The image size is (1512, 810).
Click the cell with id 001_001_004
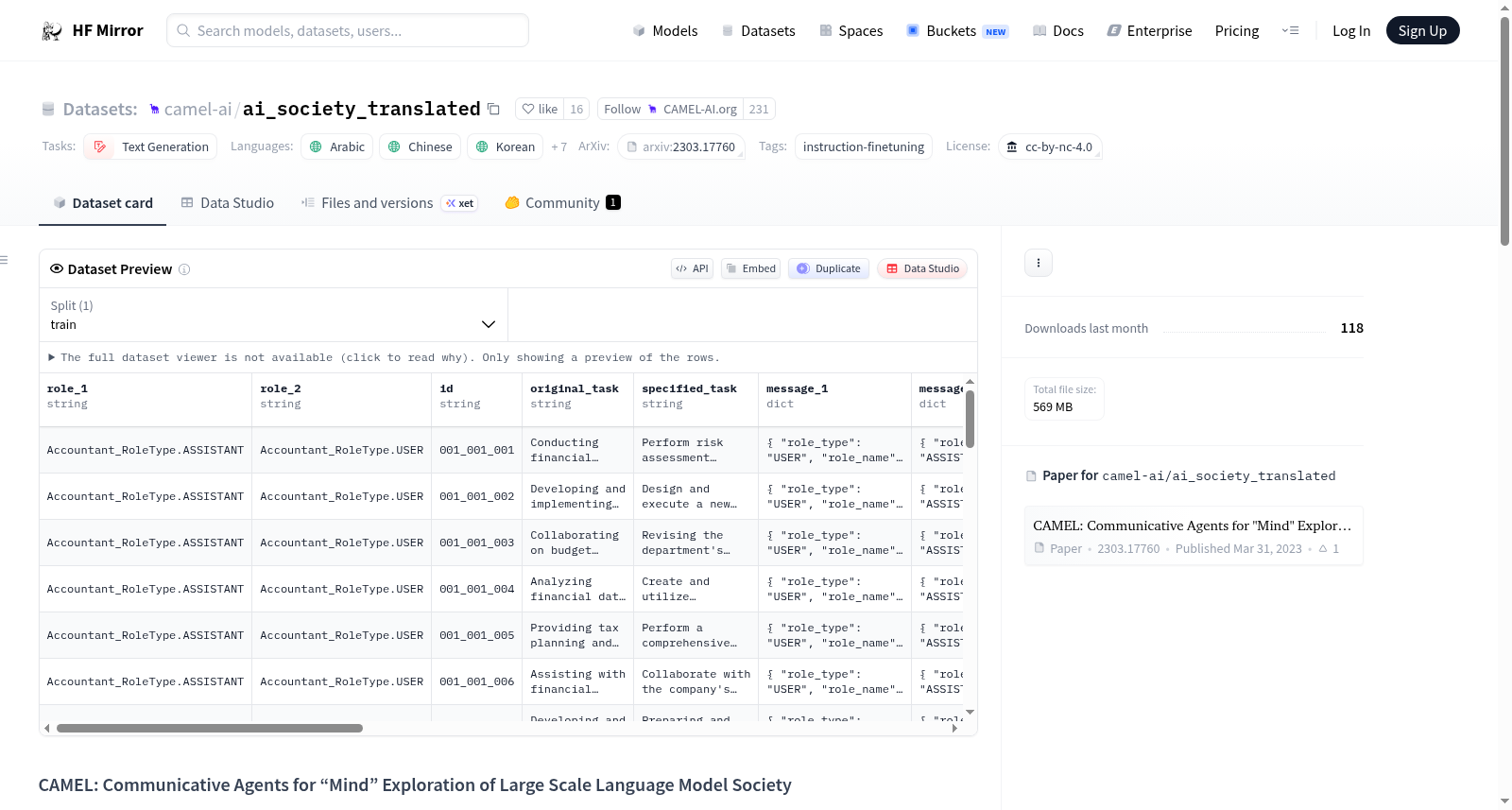click(477, 589)
